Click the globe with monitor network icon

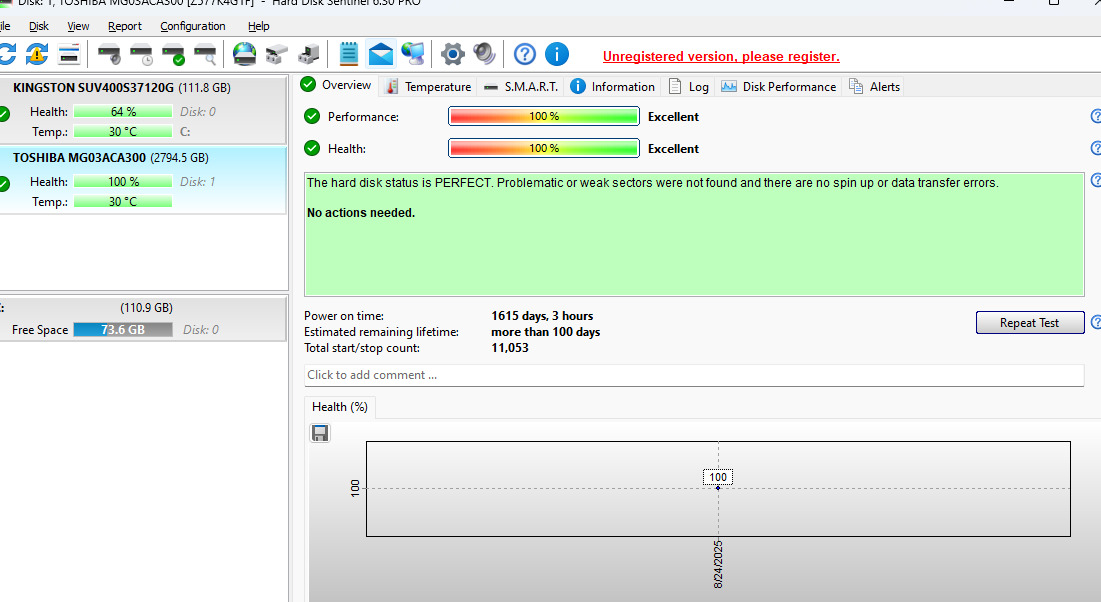[x=413, y=54]
